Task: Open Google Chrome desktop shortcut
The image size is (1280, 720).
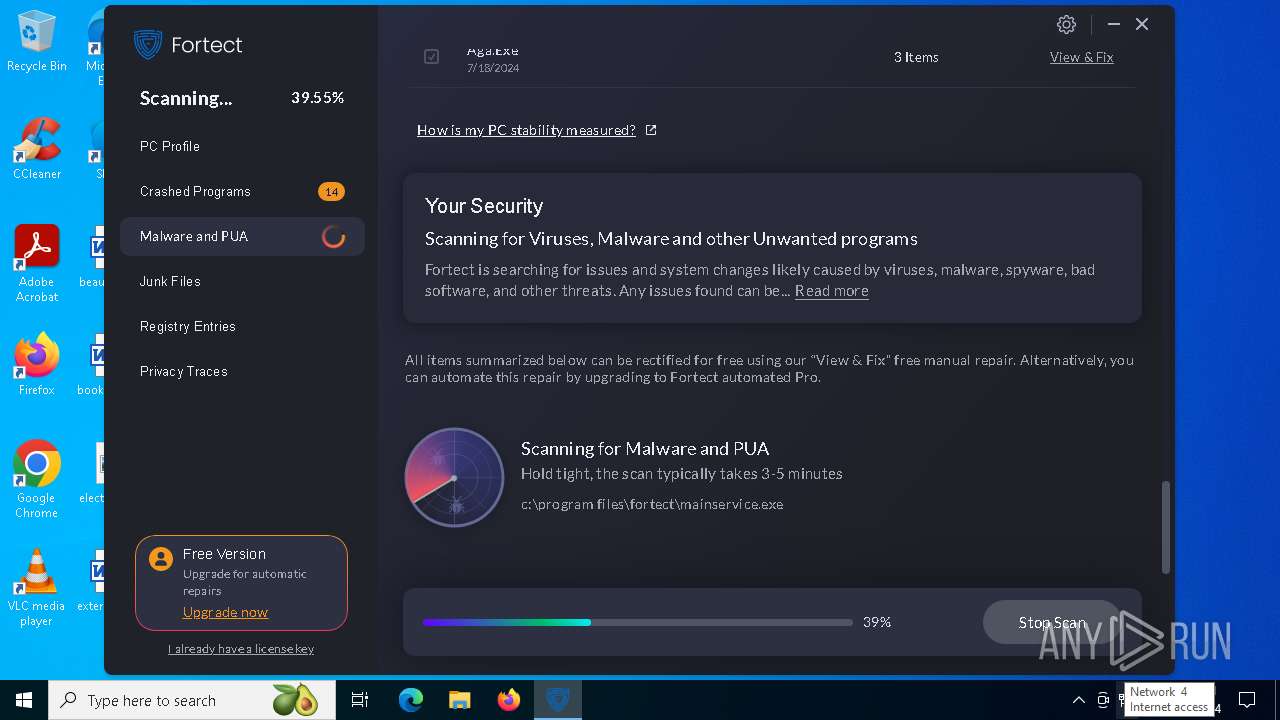Action: [x=37, y=480]
